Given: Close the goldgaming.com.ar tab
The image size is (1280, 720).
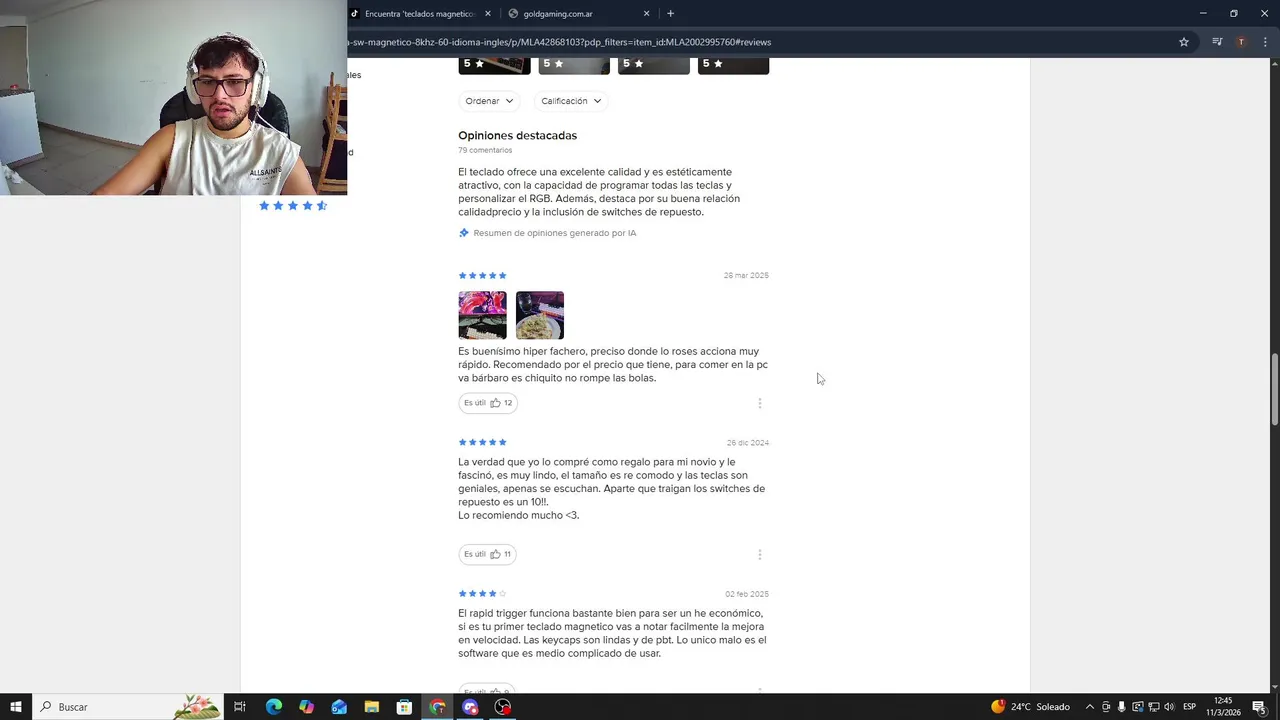Looking at the screenshot, I should click(x=646, y=13).
